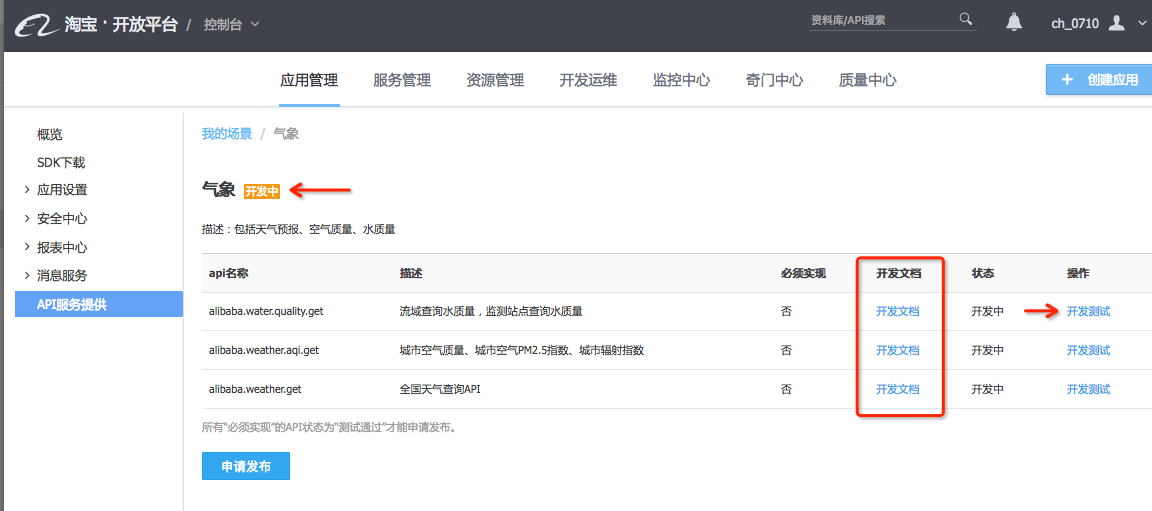Image resolution: width=1152 pixels, height=511 pixels.
Task: Click 开发测试 for alibaba.water.quality.get
Action: tap(1089, 311)
